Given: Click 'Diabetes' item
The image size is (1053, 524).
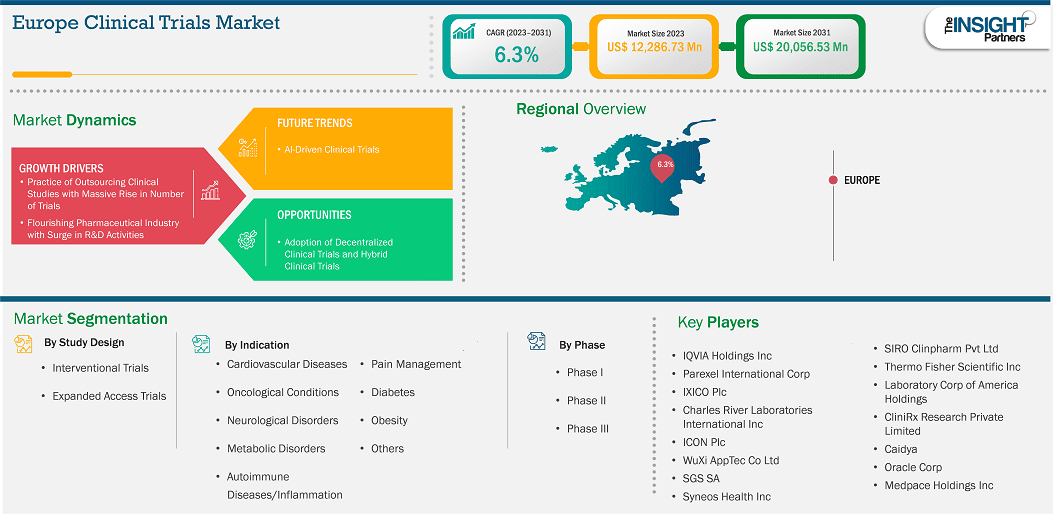Looking at the screenshot, I should [393, 392].
